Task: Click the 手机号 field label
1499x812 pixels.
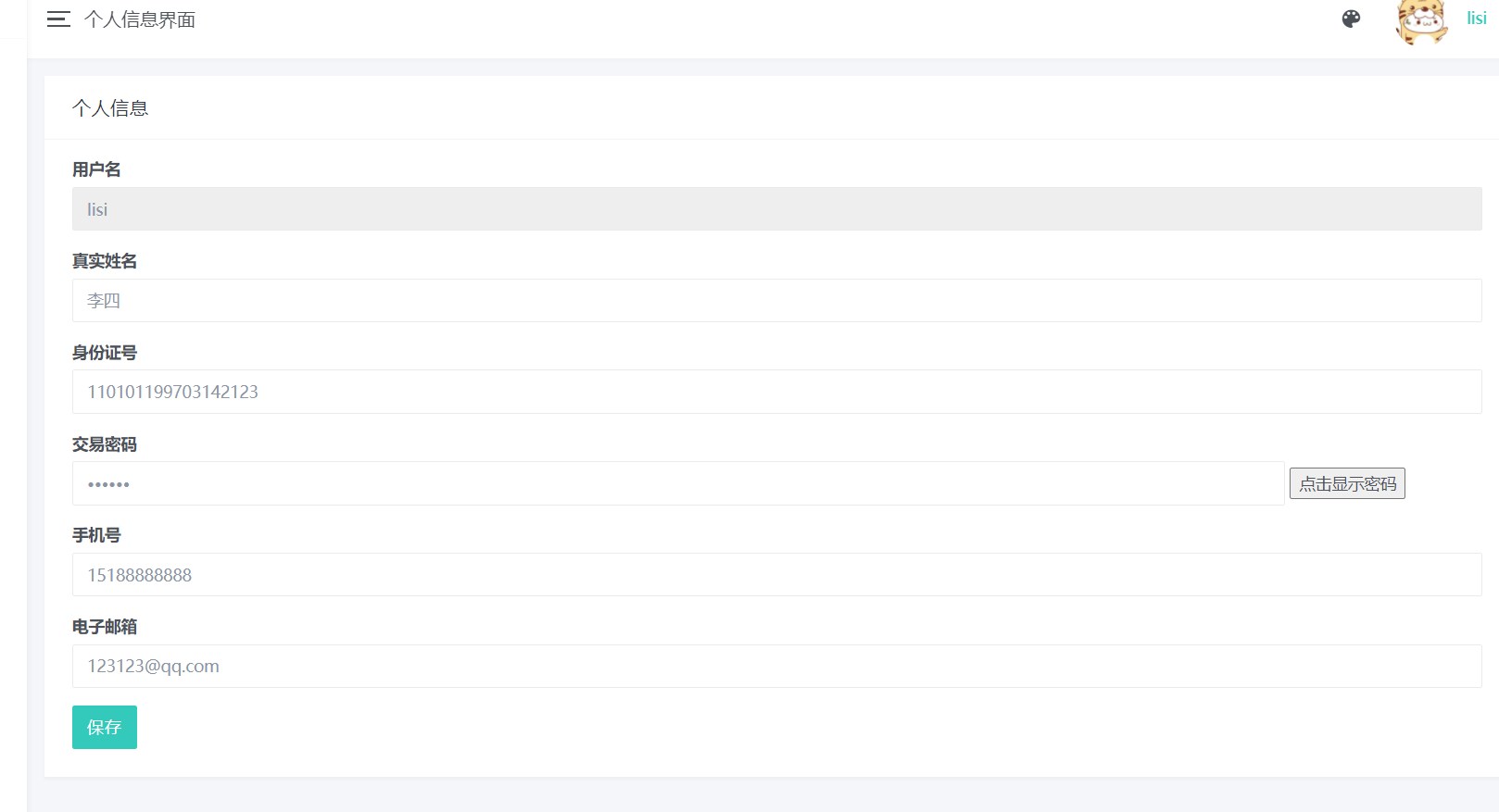Action: pyautogui.click(x=96, y=535)
